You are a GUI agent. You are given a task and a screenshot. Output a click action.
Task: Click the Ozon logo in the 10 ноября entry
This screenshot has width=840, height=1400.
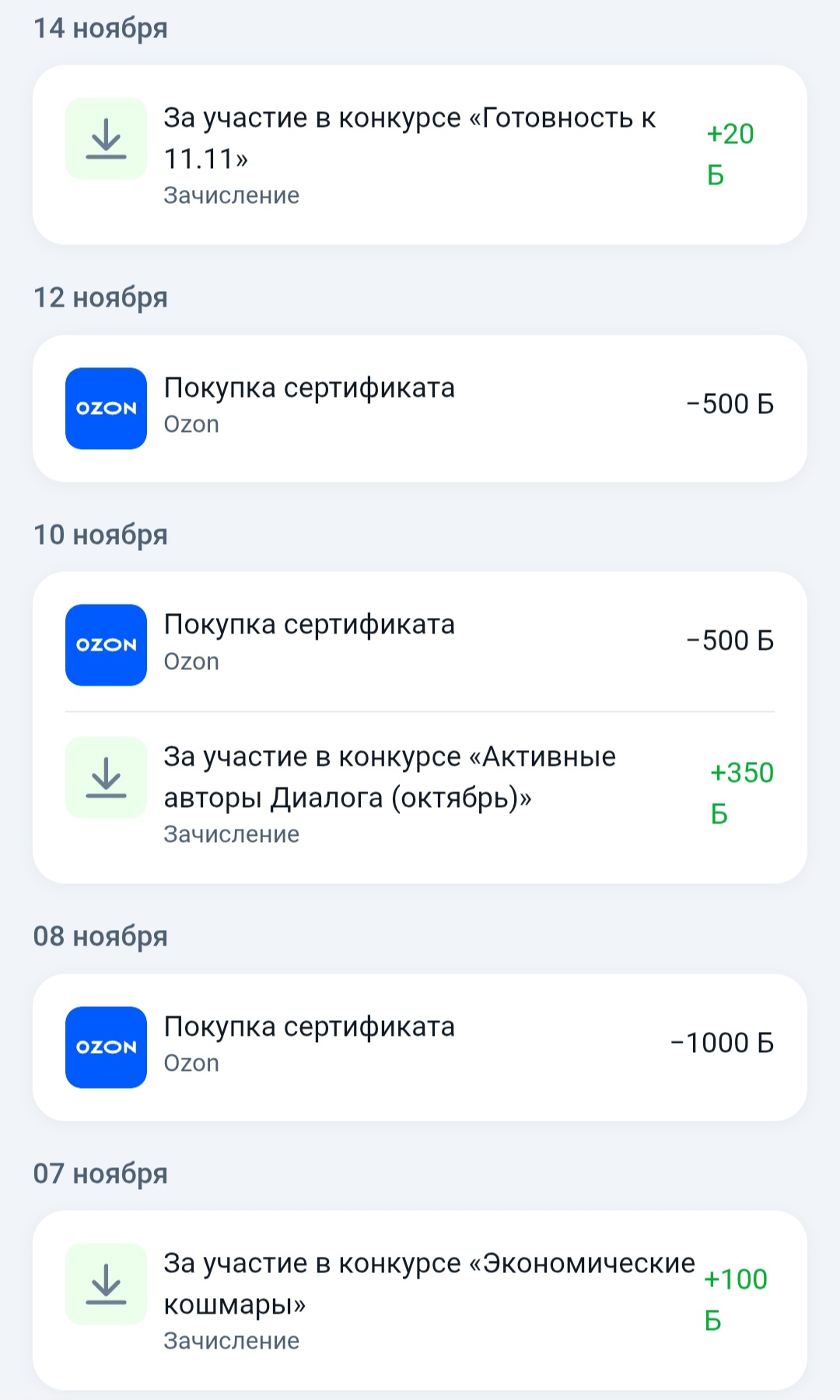106,645
